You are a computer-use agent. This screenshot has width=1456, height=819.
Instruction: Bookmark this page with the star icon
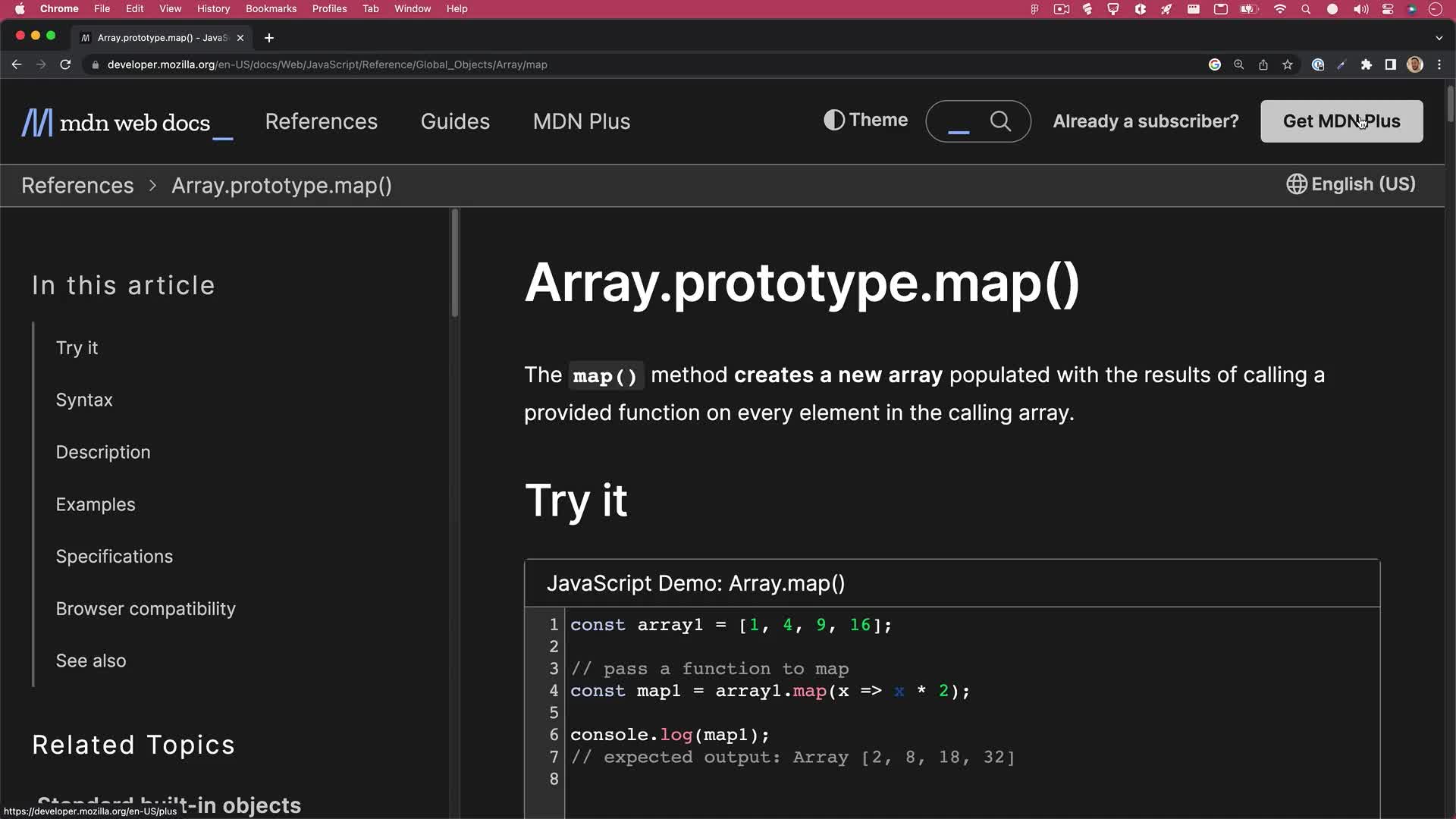tap(1288, 64)
